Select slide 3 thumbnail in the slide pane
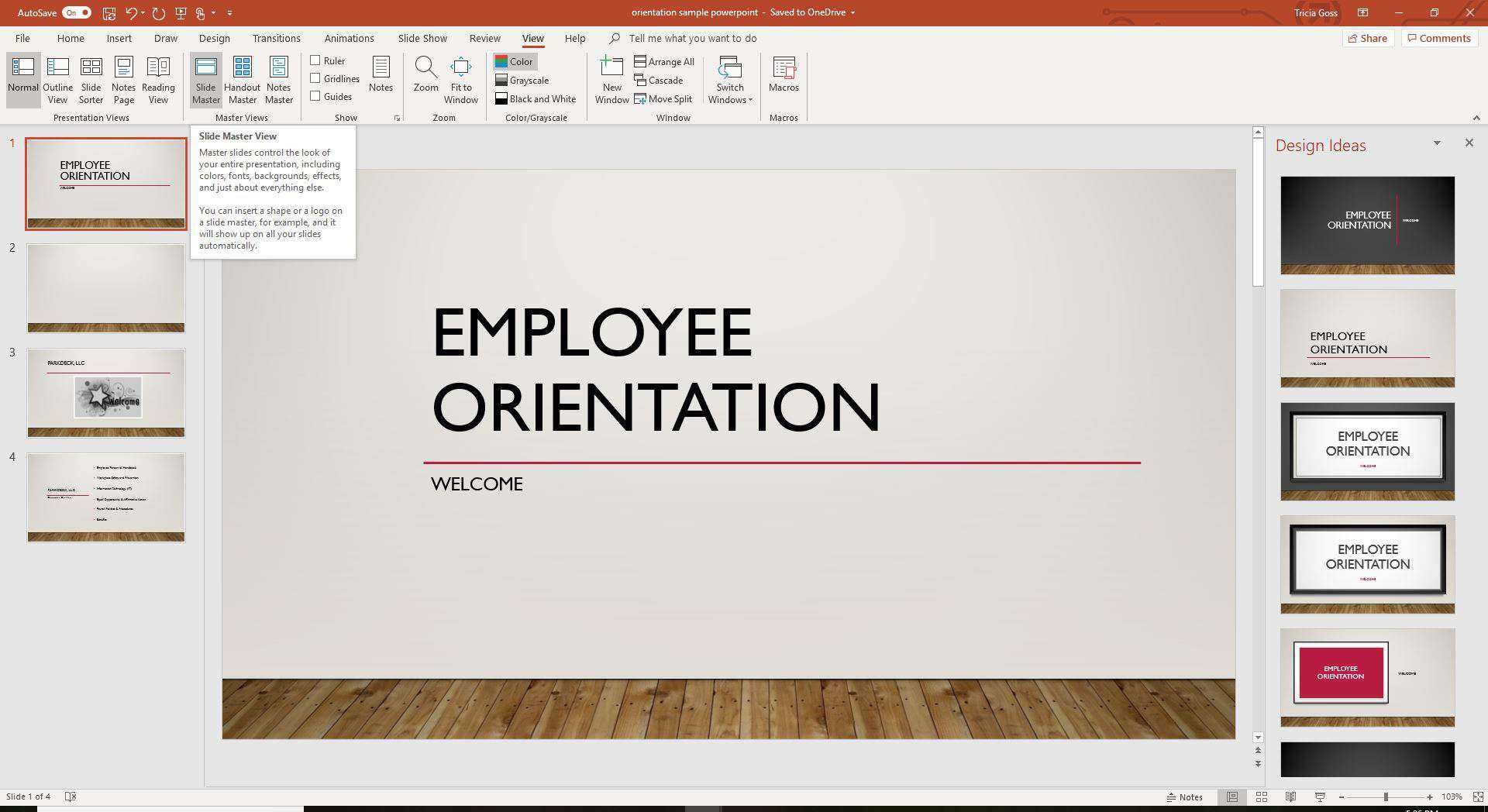The height and width of the screenshot is (812, 1488). pos(106,393)
